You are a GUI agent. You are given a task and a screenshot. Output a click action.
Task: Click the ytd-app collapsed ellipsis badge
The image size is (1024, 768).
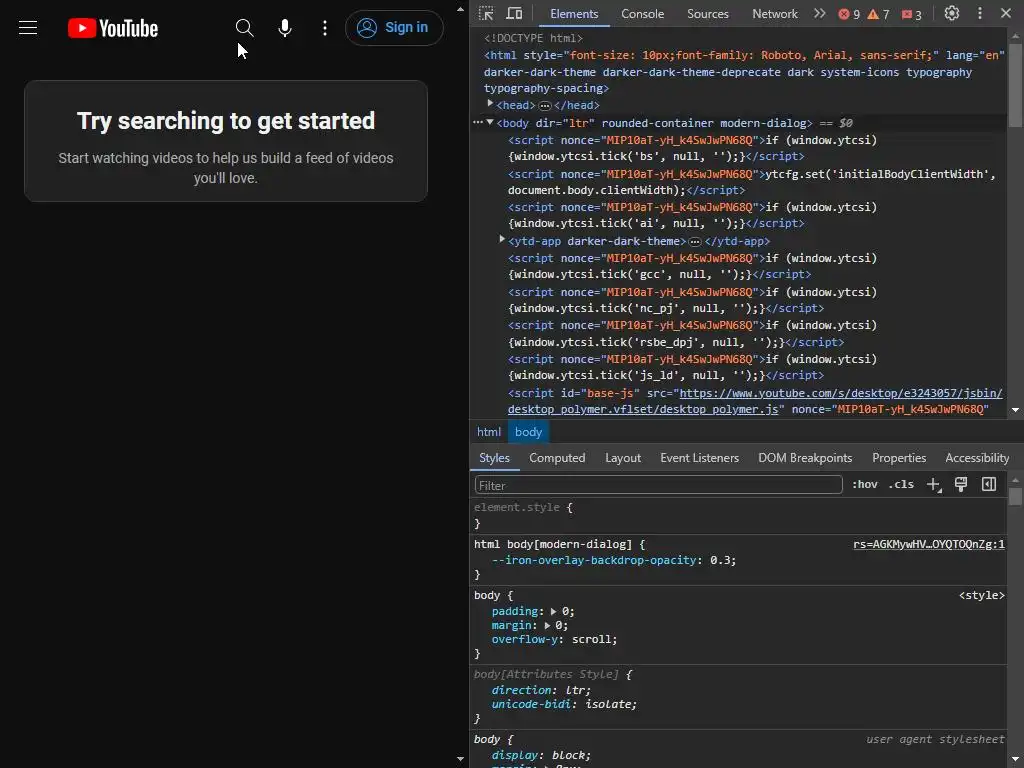click(x=695, y=242)
